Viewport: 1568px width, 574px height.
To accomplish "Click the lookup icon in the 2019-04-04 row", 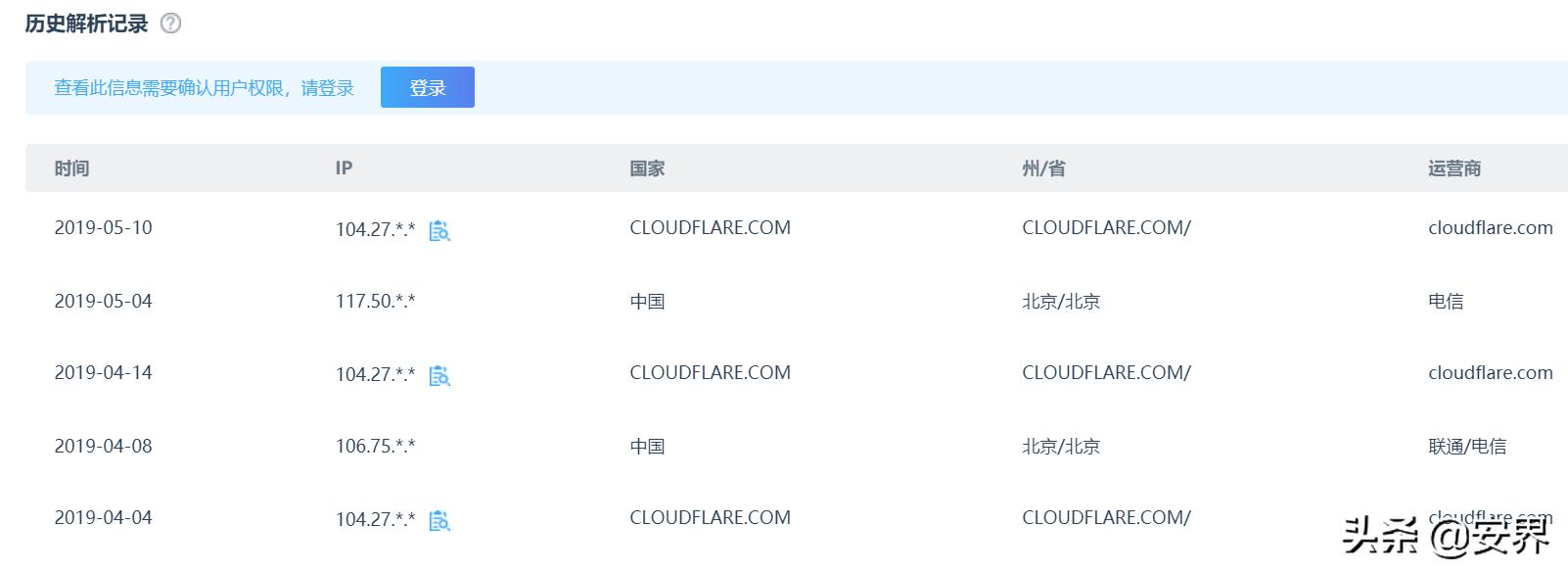I will click(439, 520).
